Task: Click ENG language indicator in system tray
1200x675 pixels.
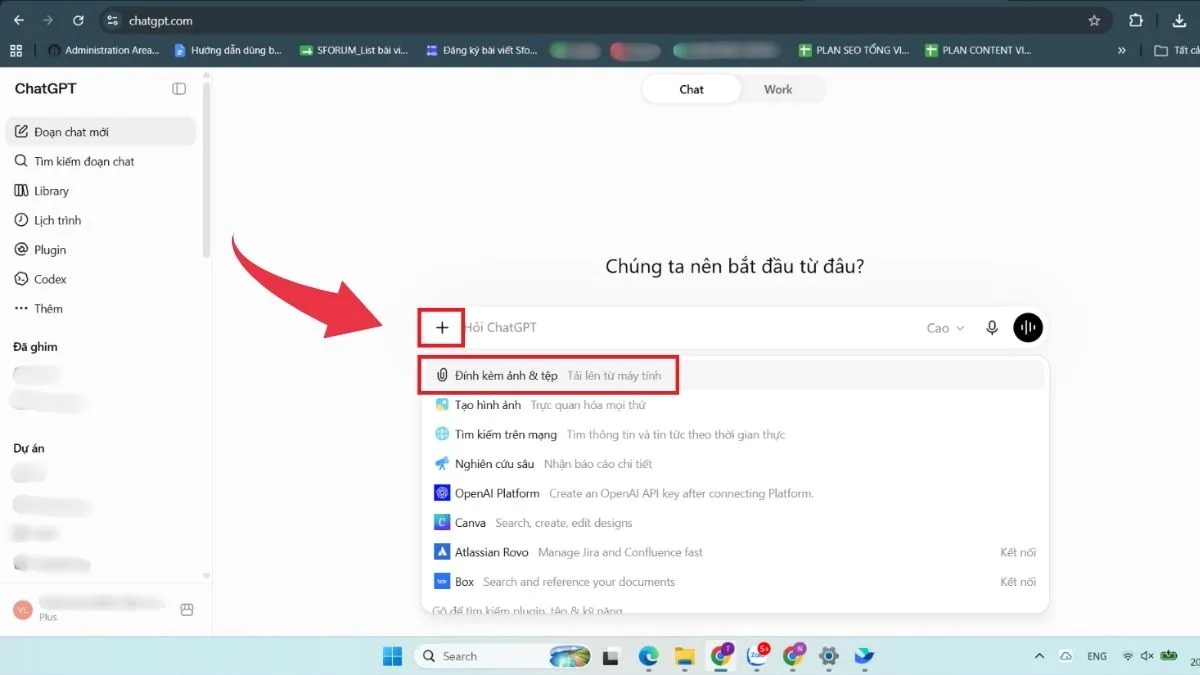Action: click(x=1097, y=656)
